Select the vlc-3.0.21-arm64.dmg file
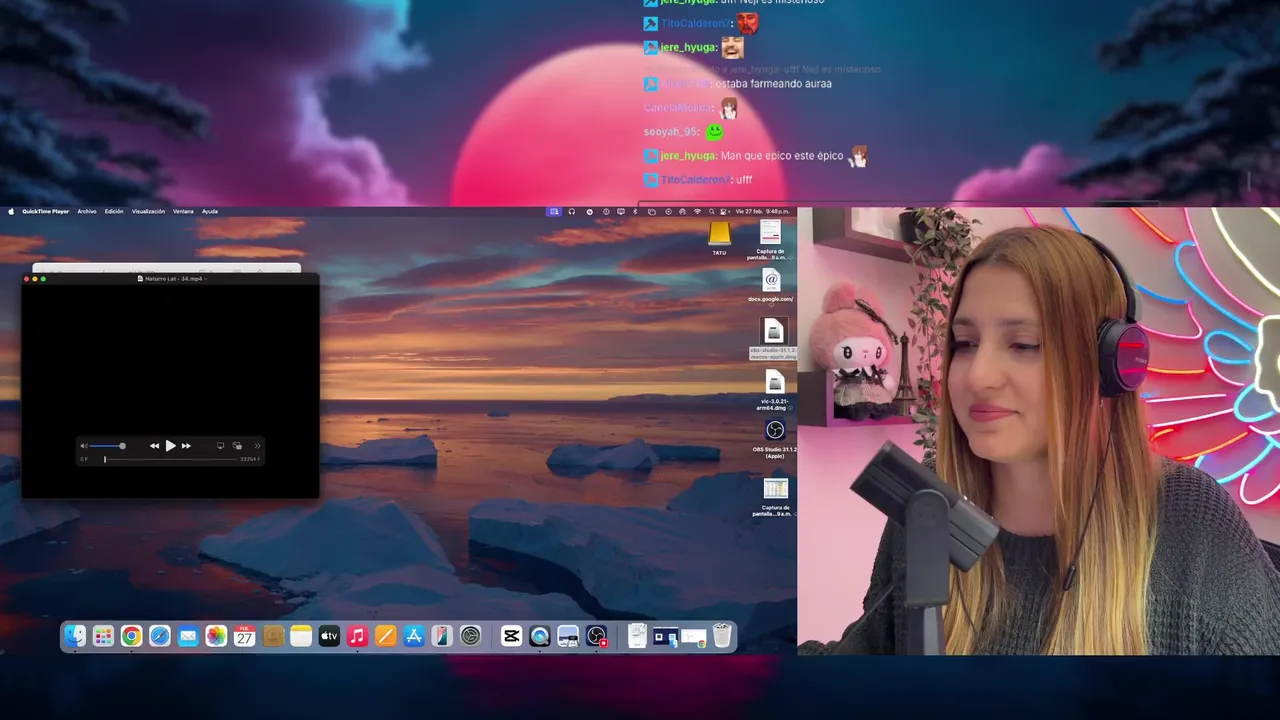This screenshot has width=1280, height=720. (x=774, y=390)
